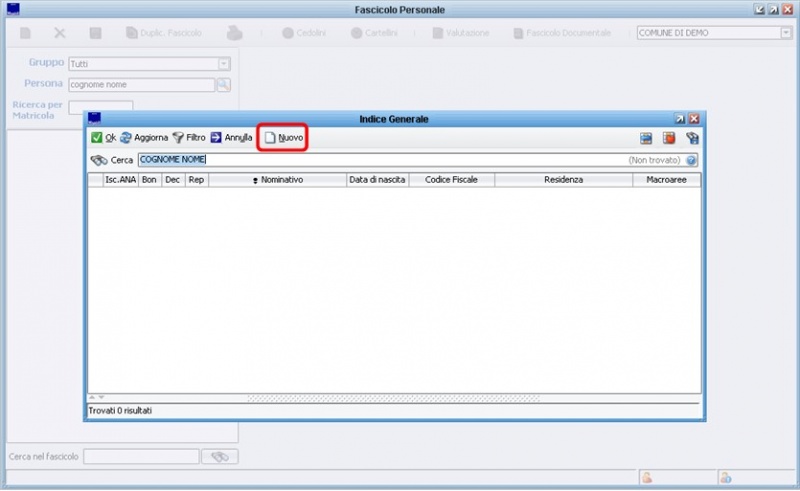Open Valutazione in the background toolbar

pos(461,33)
